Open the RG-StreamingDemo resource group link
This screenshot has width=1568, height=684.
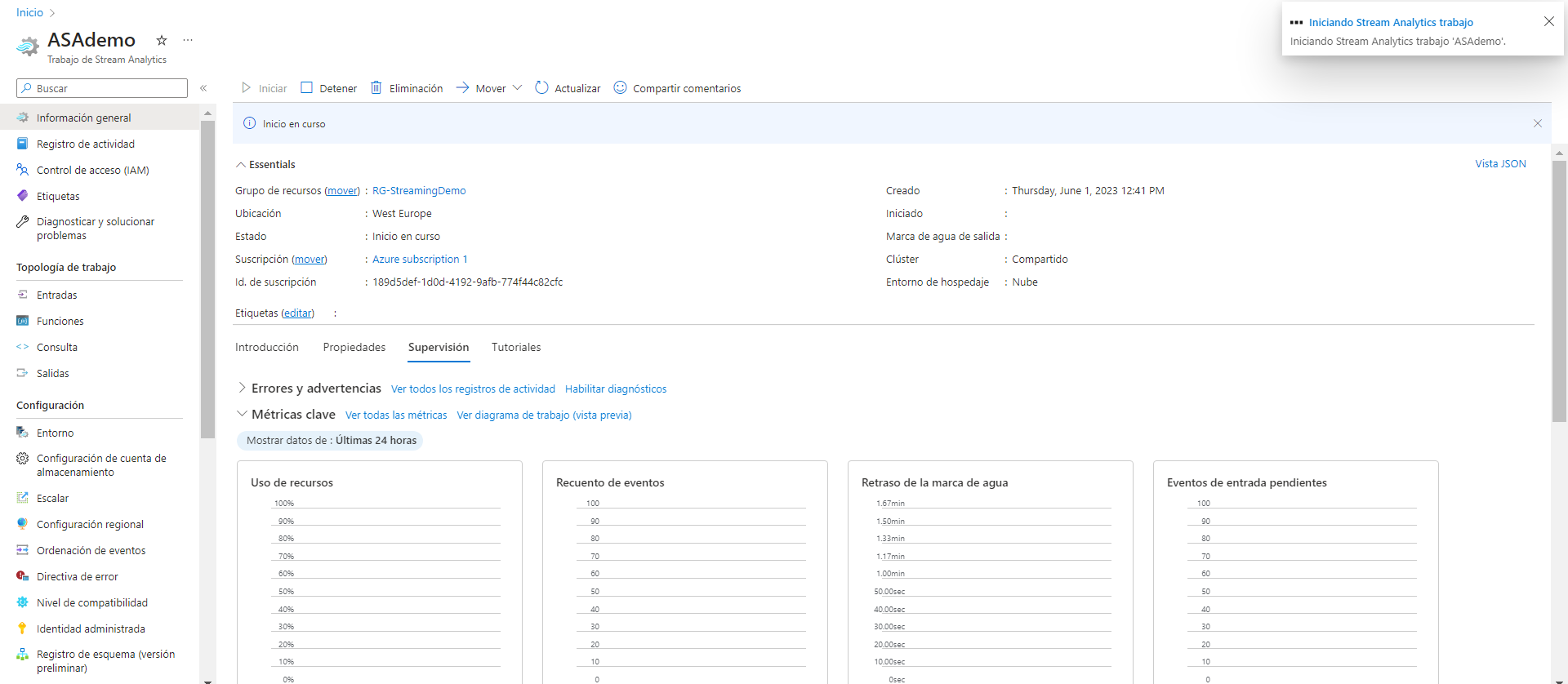point(419,191)
